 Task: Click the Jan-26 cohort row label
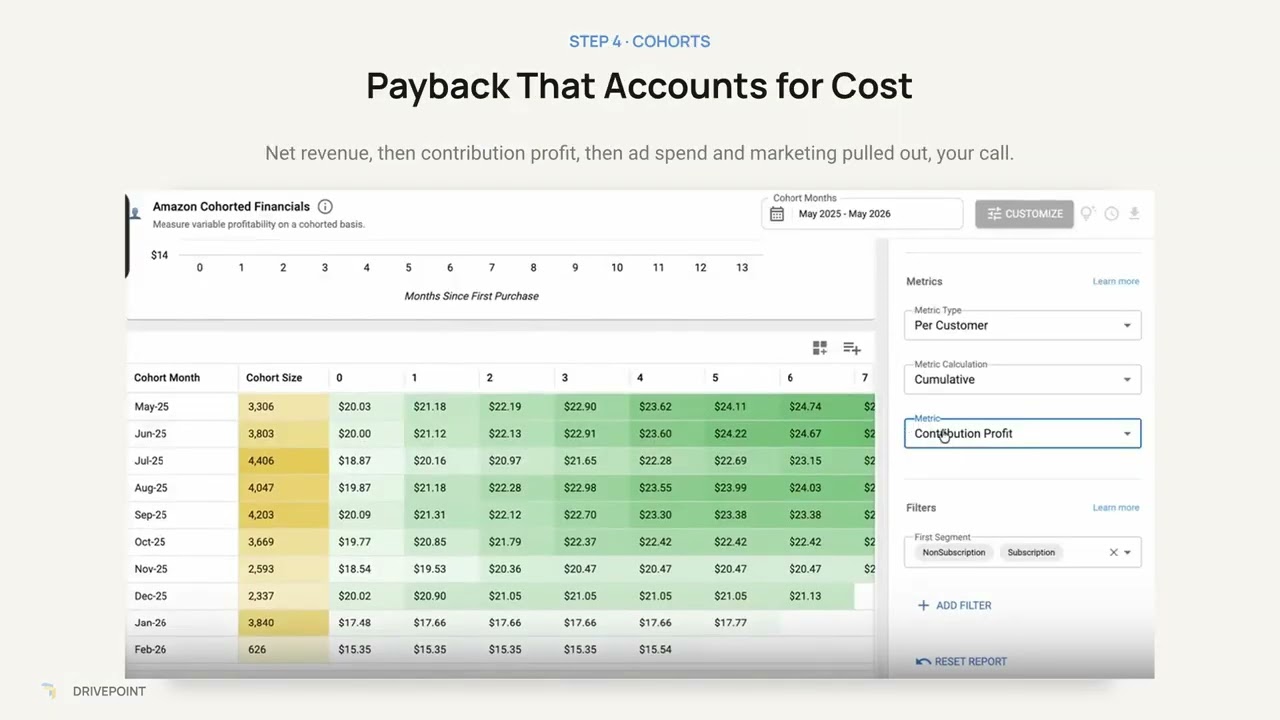point(150,622)
